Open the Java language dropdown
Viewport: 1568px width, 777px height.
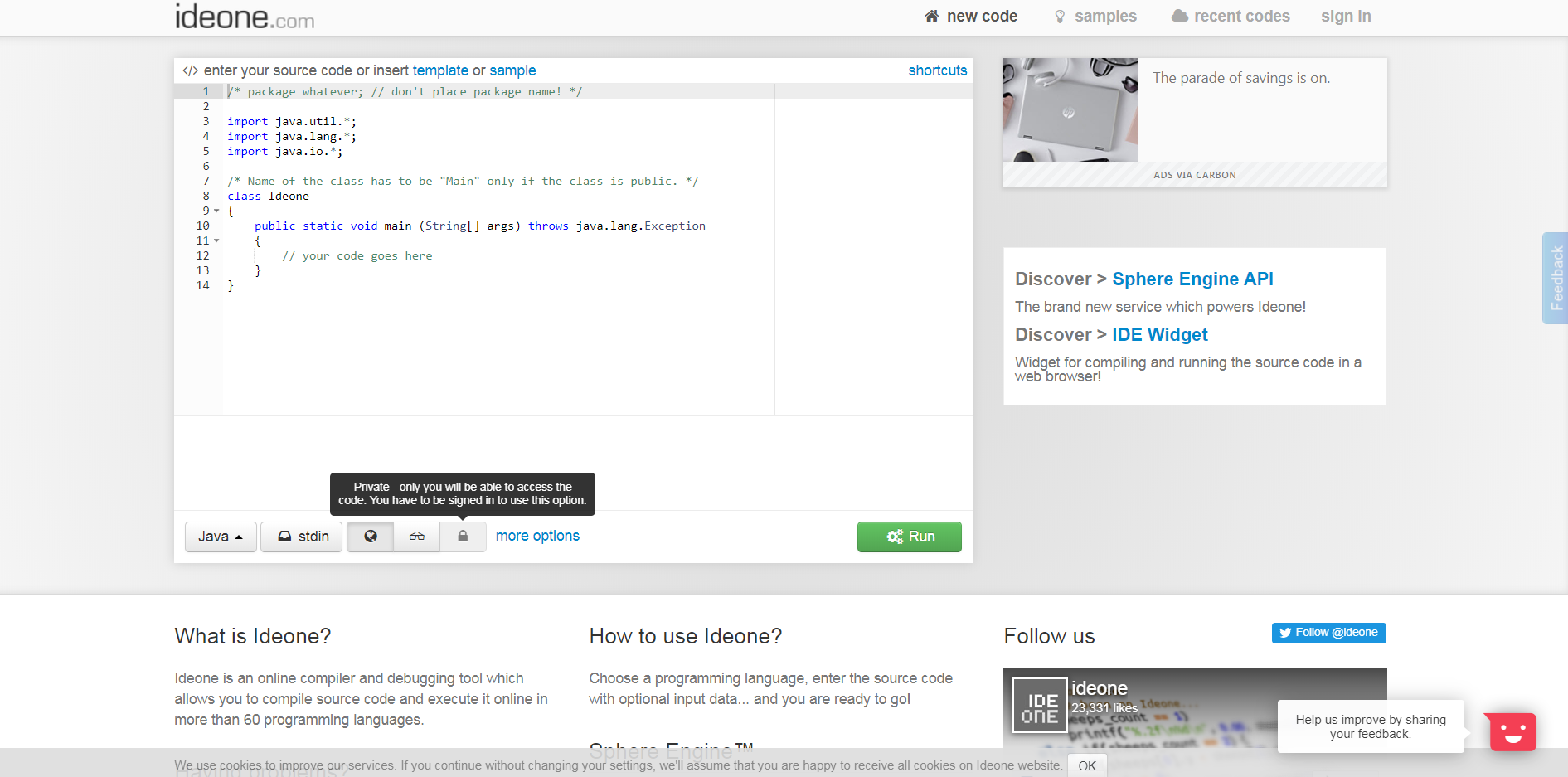221,537
